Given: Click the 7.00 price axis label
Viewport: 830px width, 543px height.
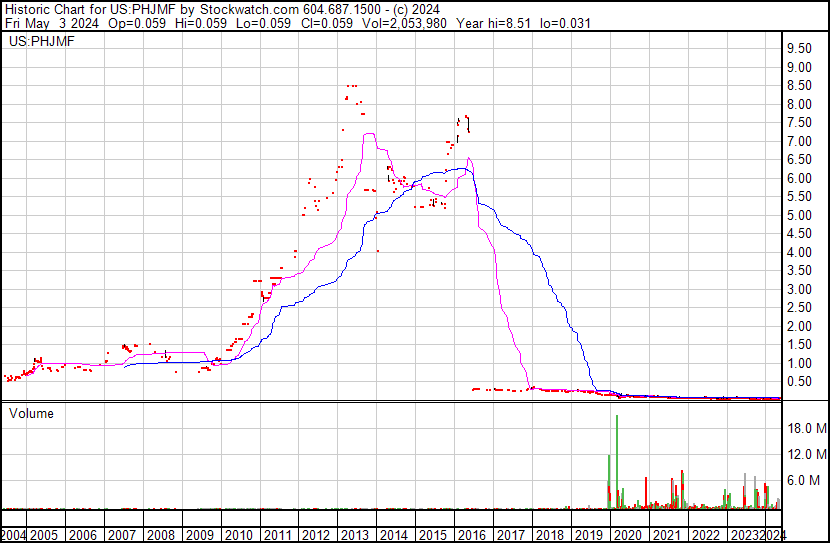Looking at the screenshot, I should coord(799,141).
